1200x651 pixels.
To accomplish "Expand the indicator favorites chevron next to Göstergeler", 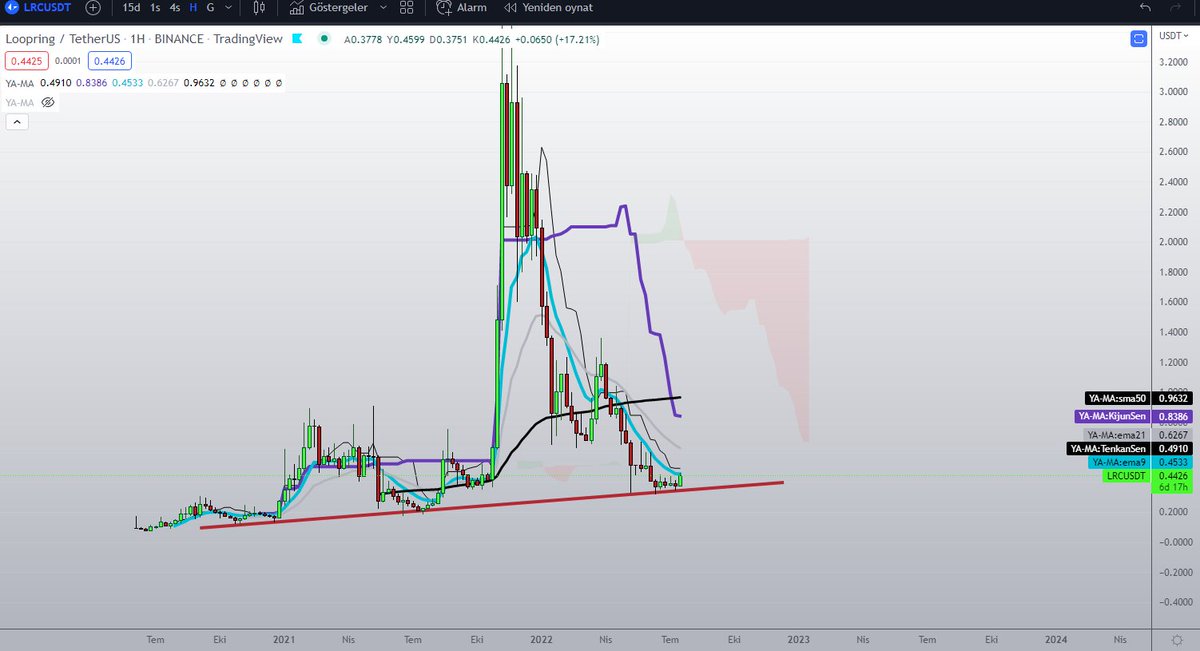I will tap(382, 7).
